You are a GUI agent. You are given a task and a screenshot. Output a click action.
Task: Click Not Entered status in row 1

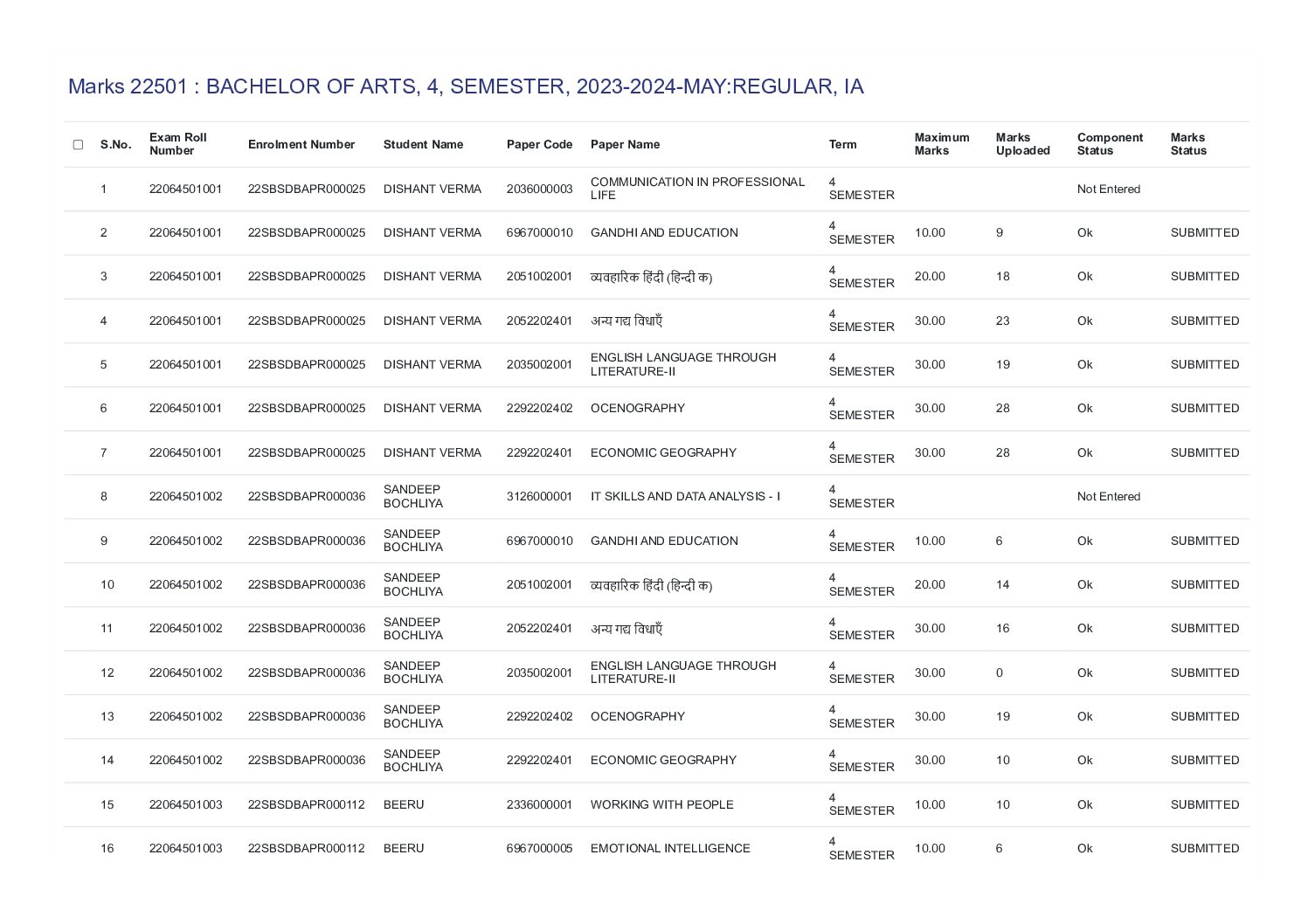[1109, 189]
